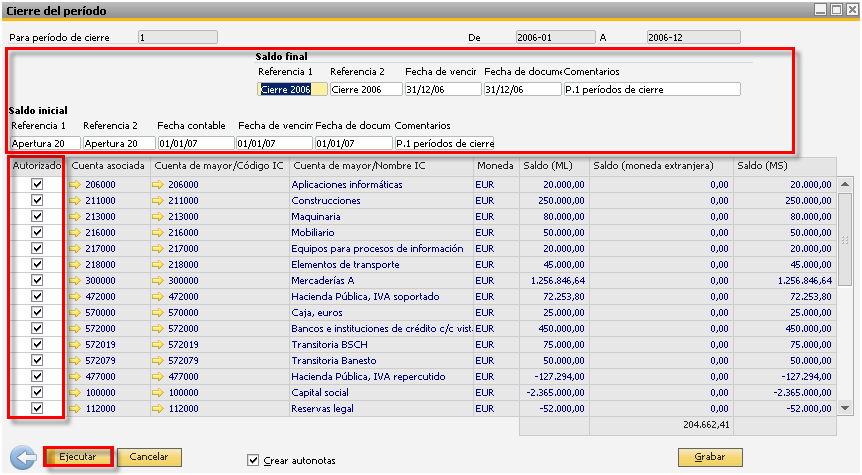The width and height of the screenshot is (862, 475).
Task: Follow link arrow next to Cuenta asociada 213000
Action: point(75,217)
